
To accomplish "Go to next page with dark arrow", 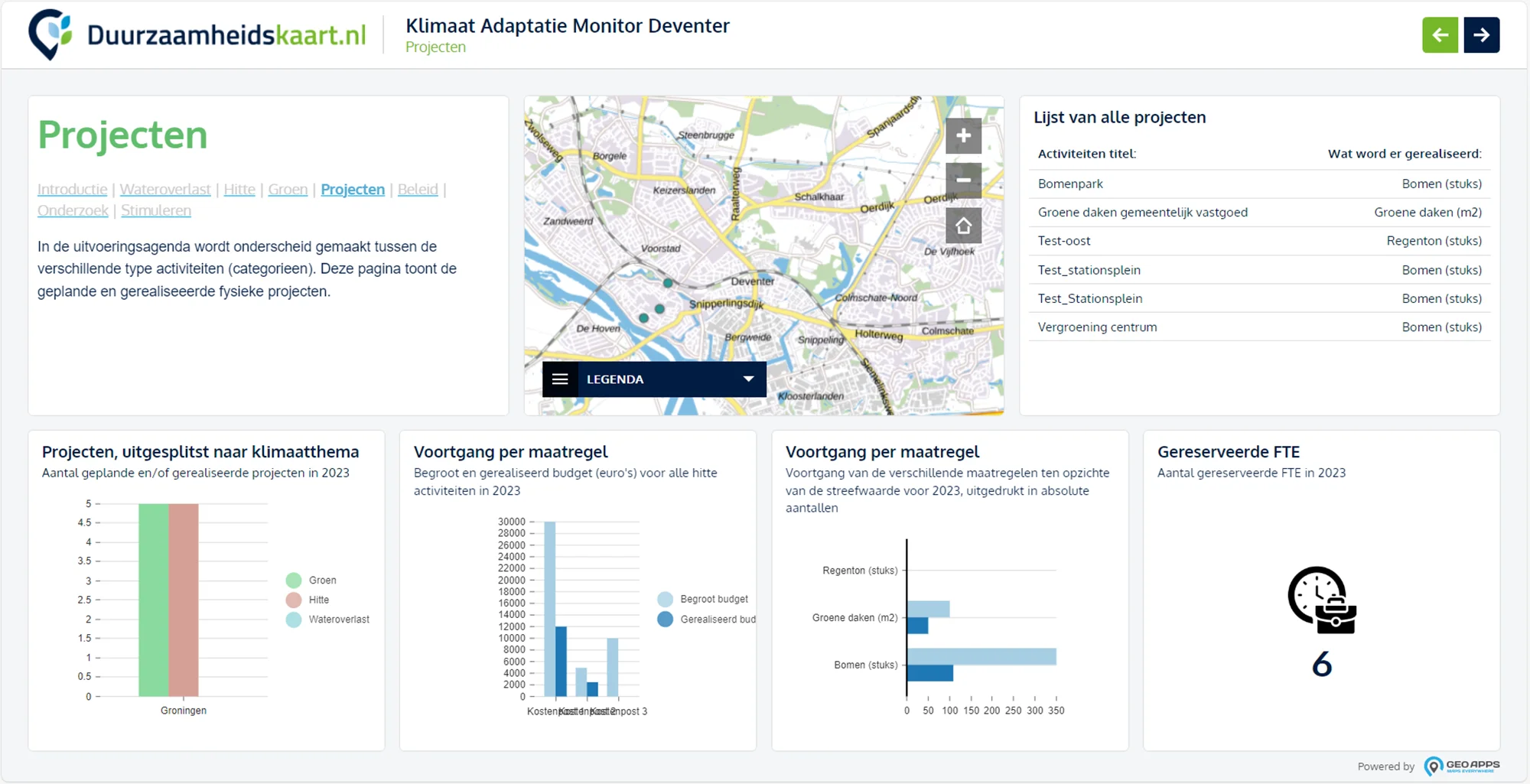I will tap(1481, 35).
